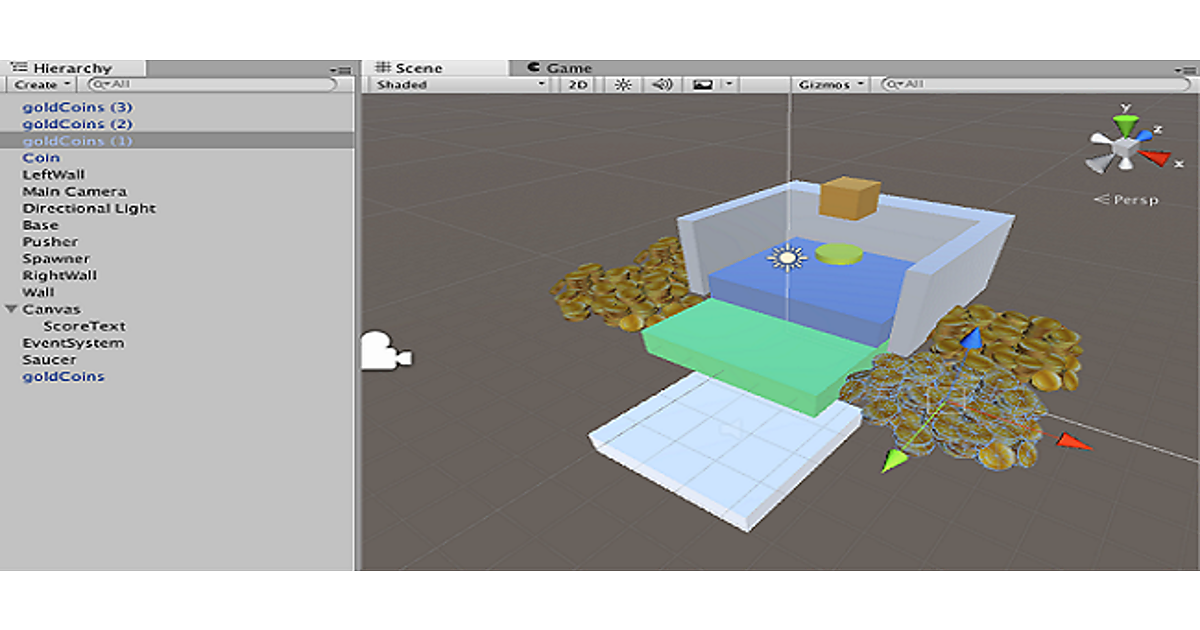
Task: Open Hierarchy panel options menu icon
Action: click(342, 69)
